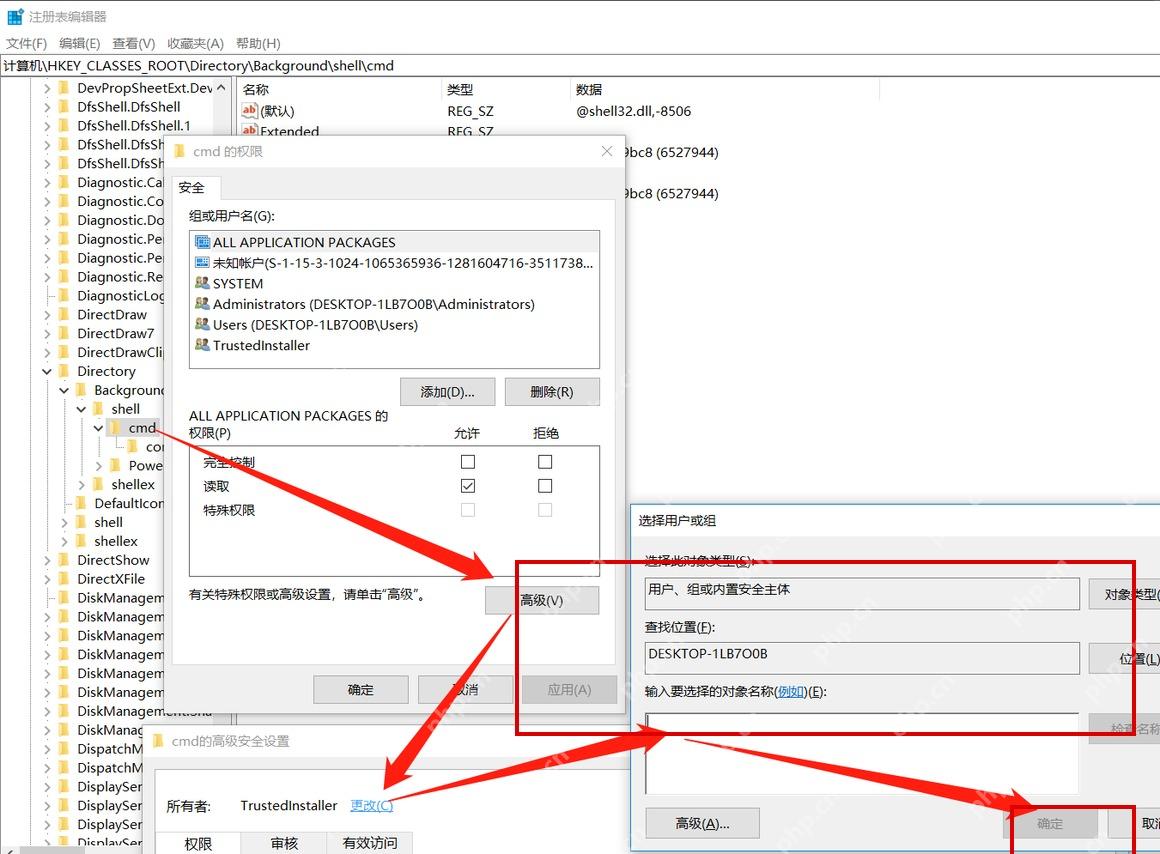Collapse the Background tree node
1160x854 pixels.
(64, 390)
